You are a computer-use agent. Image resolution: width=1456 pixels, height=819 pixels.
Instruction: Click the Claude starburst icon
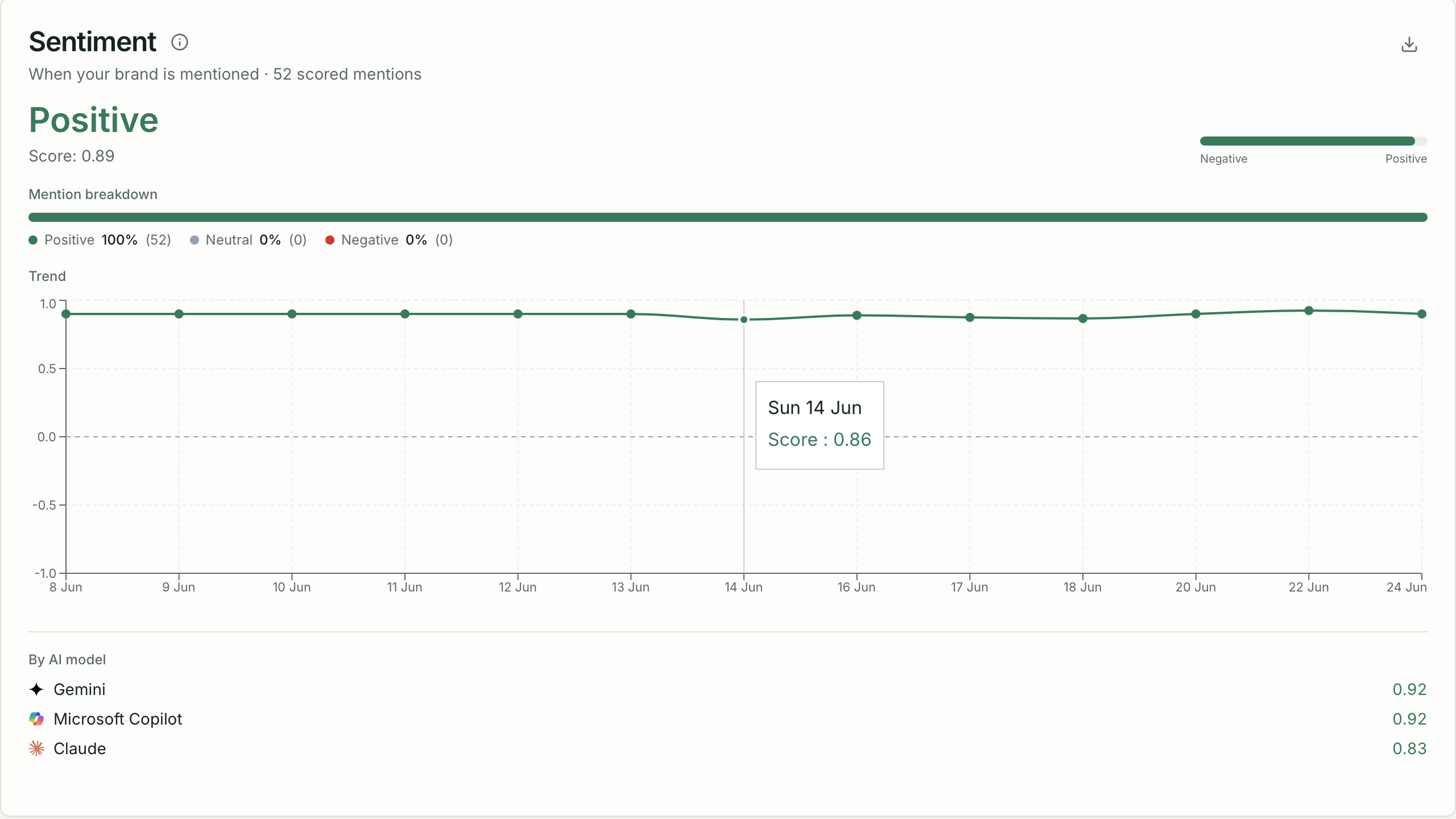36,748
